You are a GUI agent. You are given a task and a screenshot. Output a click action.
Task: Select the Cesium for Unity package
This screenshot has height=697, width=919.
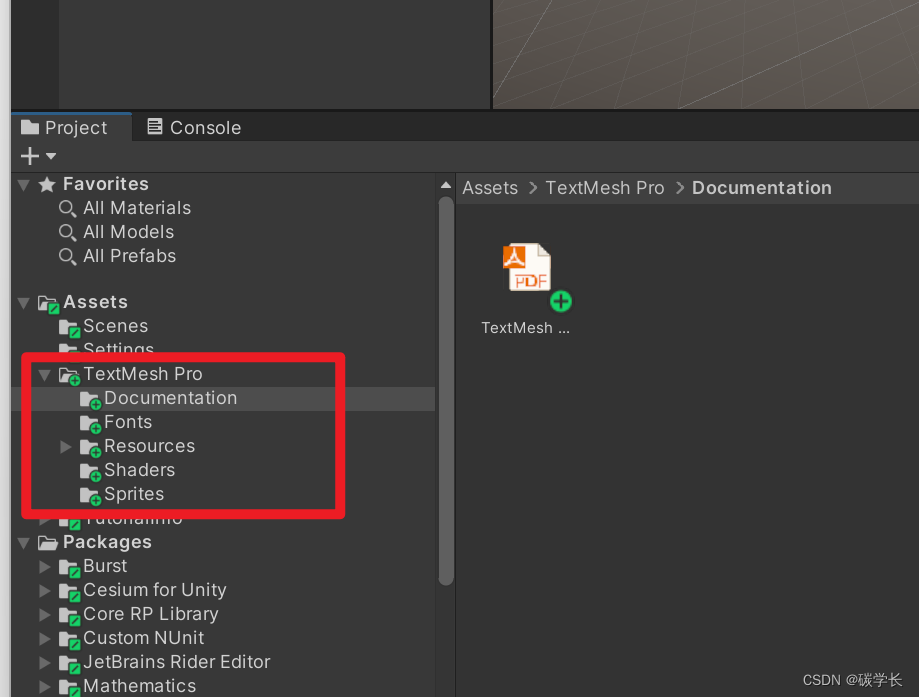coord(155,589)
